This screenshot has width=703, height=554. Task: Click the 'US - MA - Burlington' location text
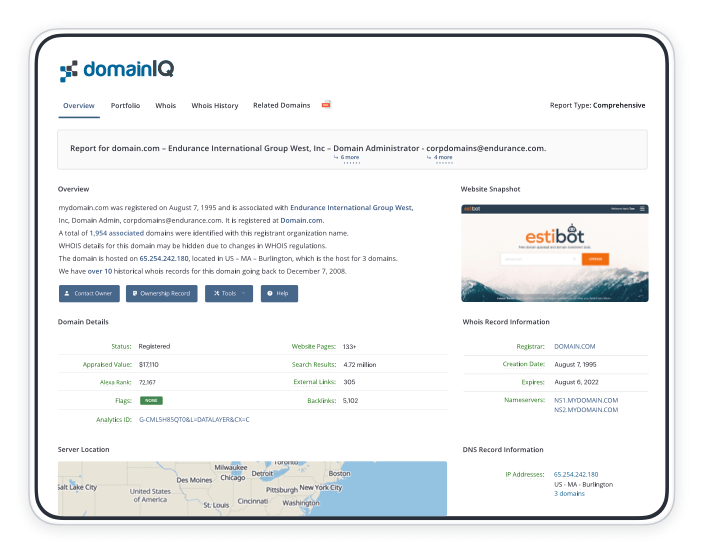click(x=583, y=485)
